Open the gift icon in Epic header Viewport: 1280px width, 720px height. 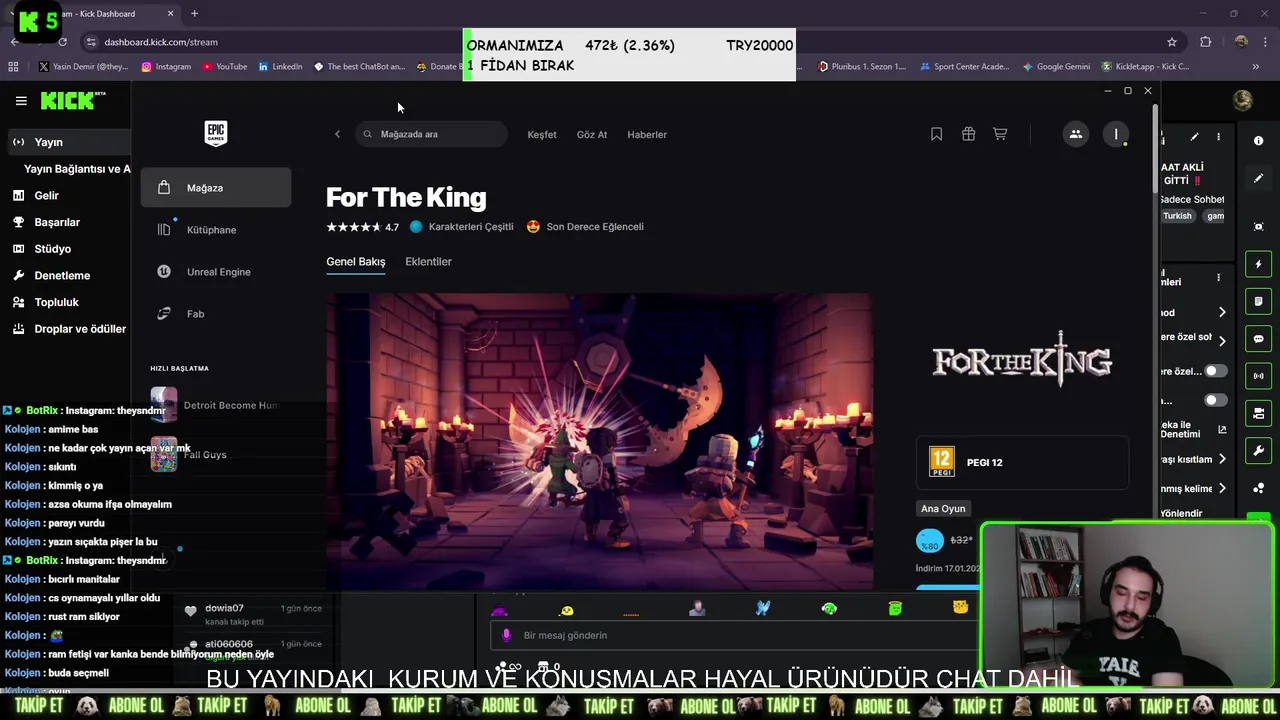coord(968,134)
